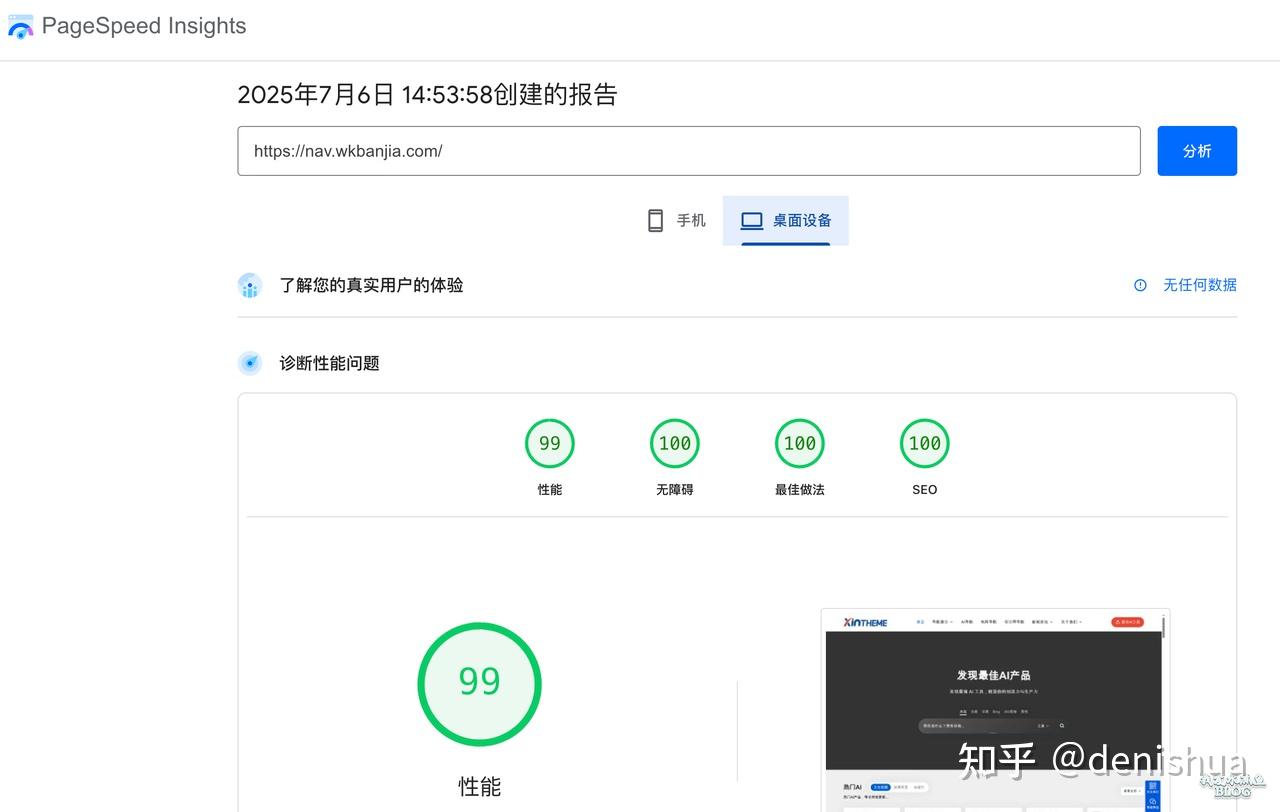Click the SEO label under its gauge
The width and height of the screenshot is (1280, 812).
pos(925,490)
